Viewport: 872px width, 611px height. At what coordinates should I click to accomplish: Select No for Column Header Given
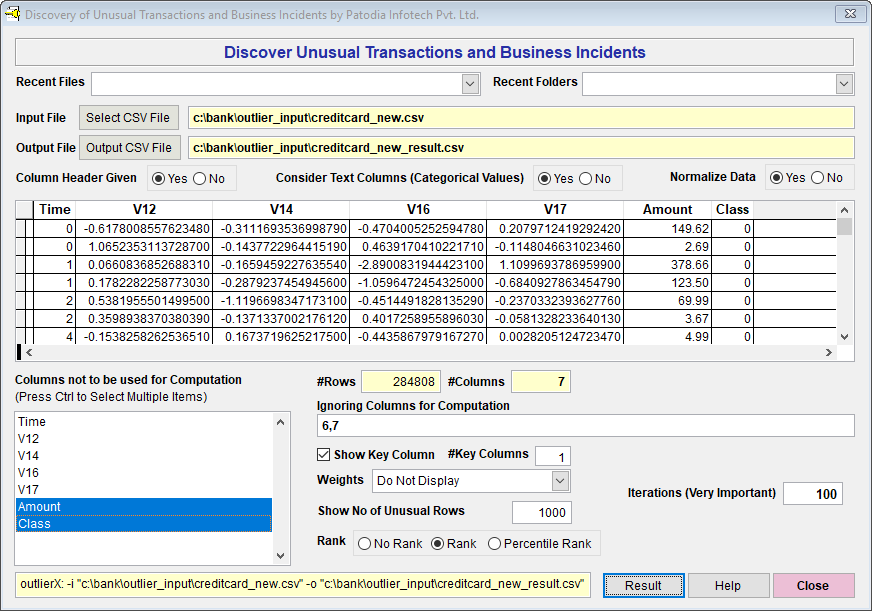coord(199,179)
